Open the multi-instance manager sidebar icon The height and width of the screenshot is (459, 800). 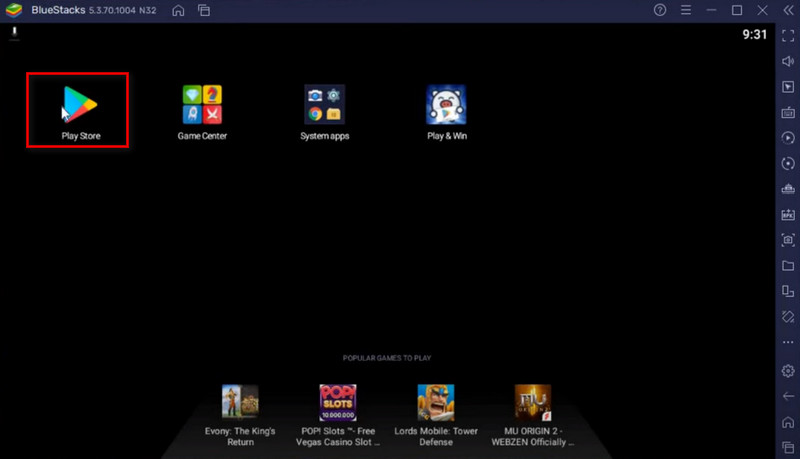pyautogui.click(x=788, y=189)
